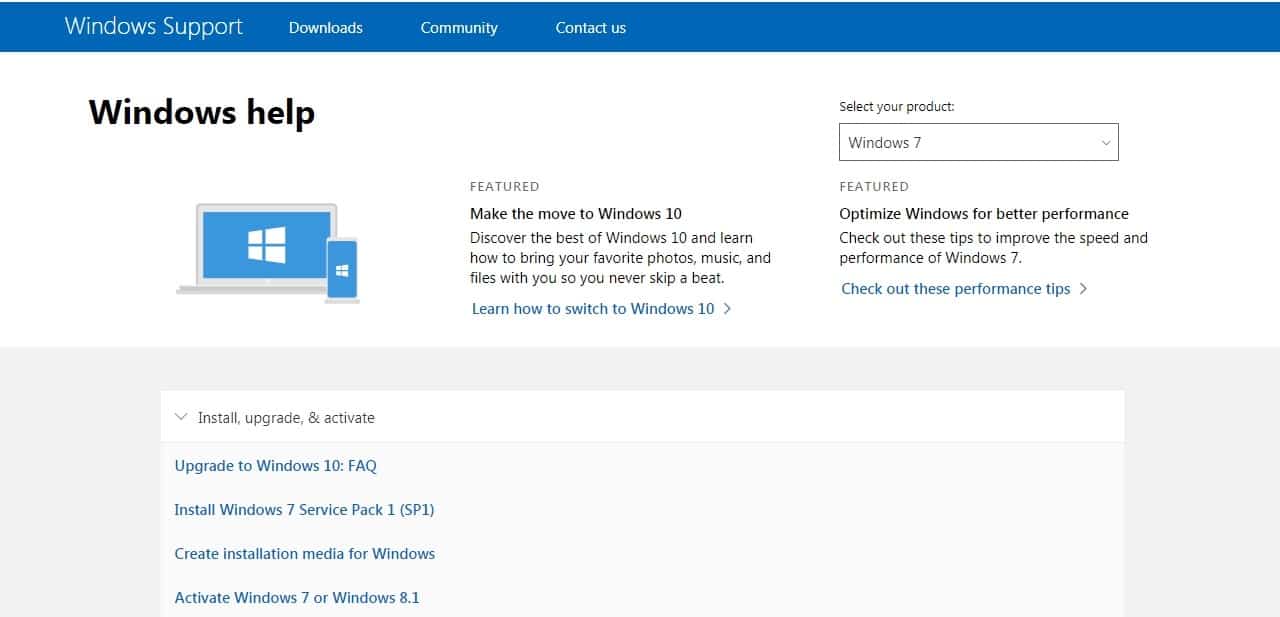1280x617 pixels.
Task: Click Check out these performance tips
Action: click(955, 289)
